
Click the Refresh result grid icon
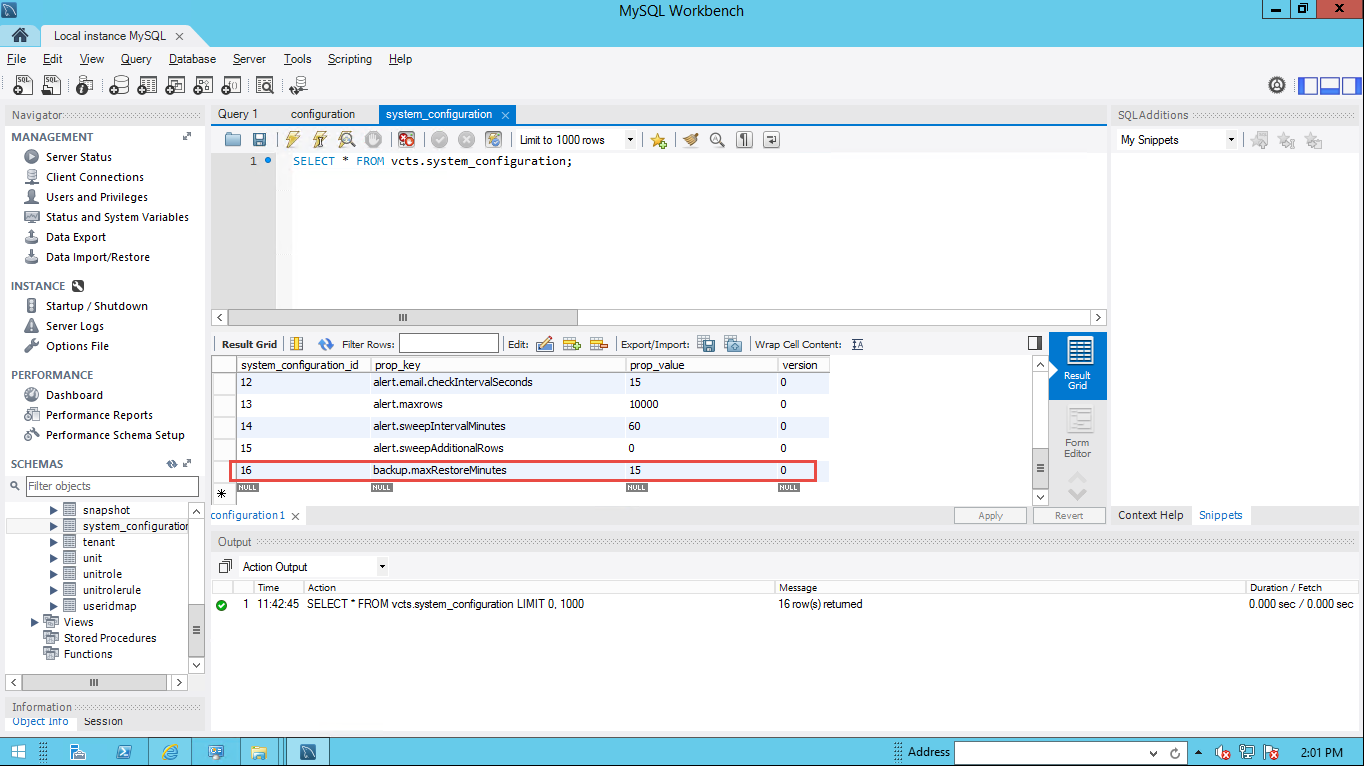pos(325,344)
